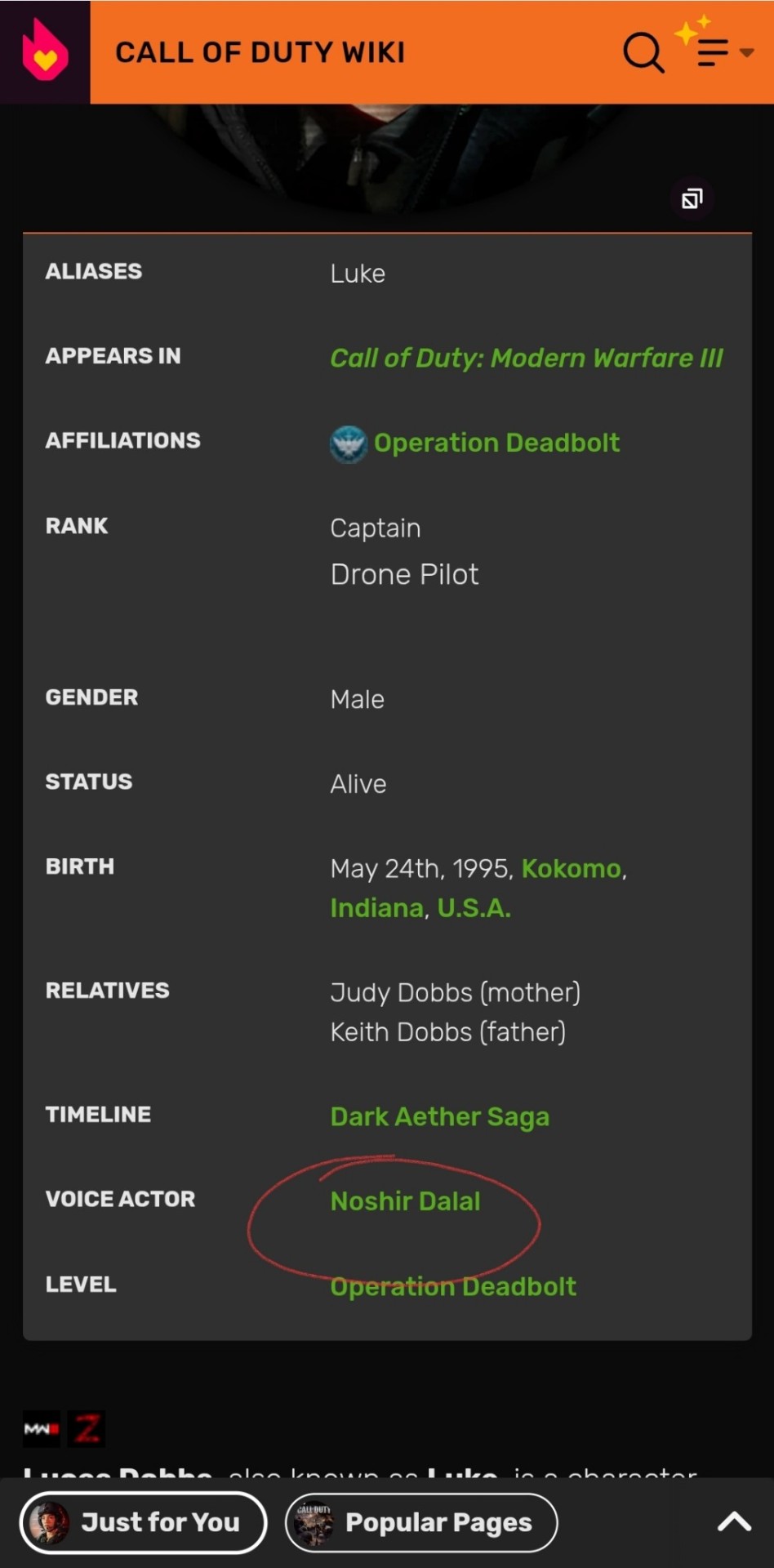Tap the Just for You avatar thumbnail
Image resolution: width=774 pixels, height=1568 pixels.
click(49, 1523)
